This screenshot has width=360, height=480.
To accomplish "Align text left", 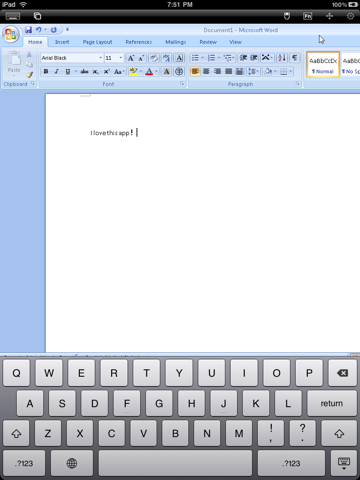I will click(195, 71).
